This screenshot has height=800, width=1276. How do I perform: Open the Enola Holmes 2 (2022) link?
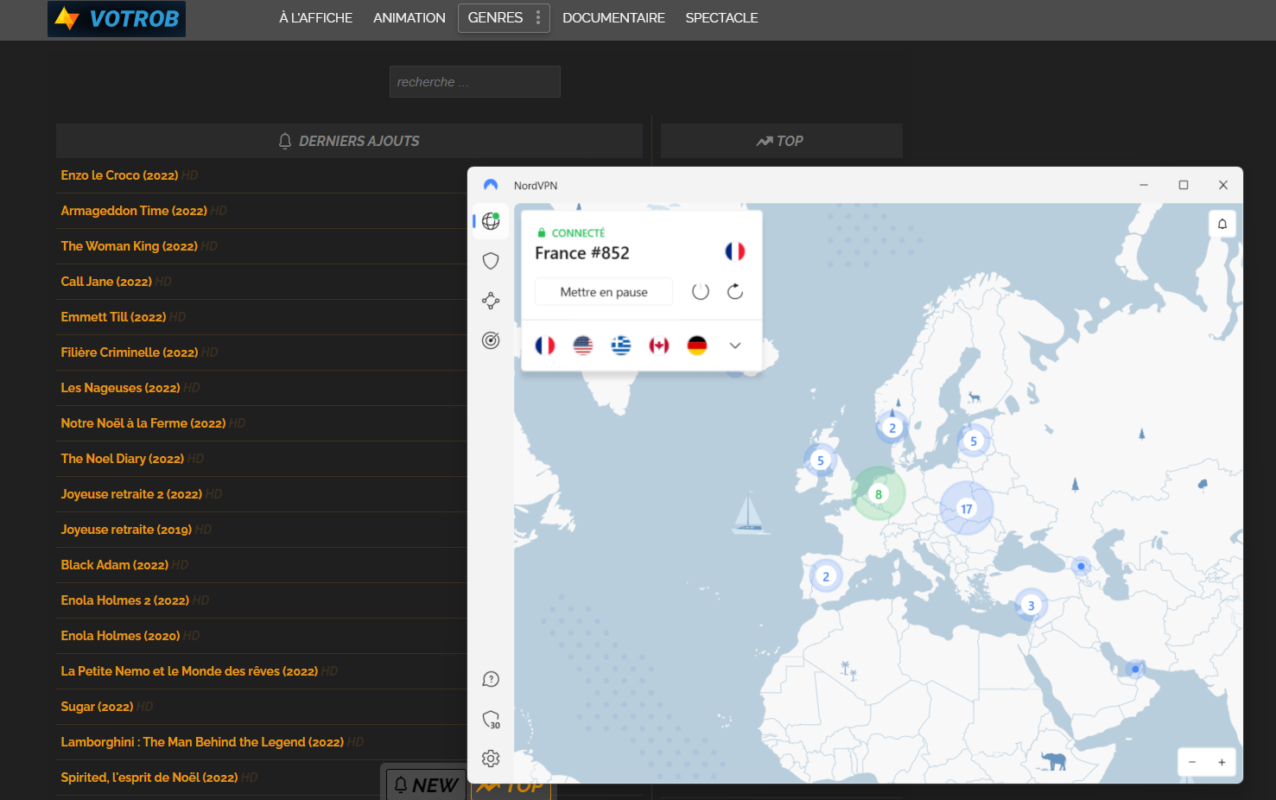point(125,601)
